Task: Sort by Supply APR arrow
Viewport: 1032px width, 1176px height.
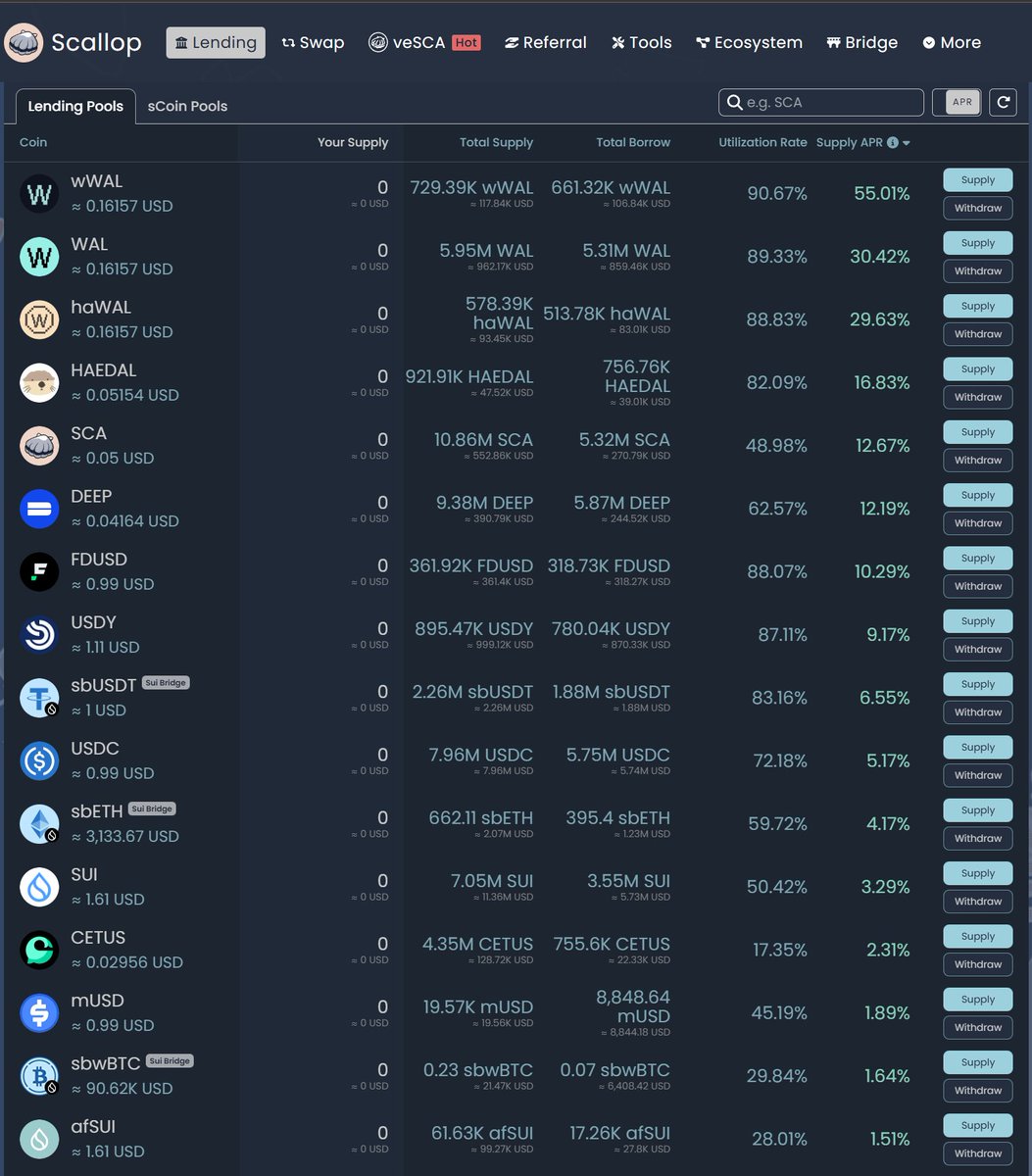Action: pos(907,143)
